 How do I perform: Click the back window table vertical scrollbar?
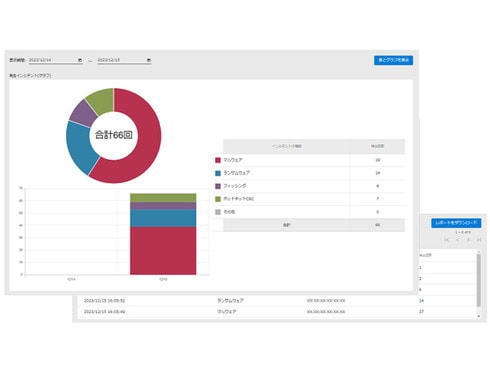click(x=479, y=280)
